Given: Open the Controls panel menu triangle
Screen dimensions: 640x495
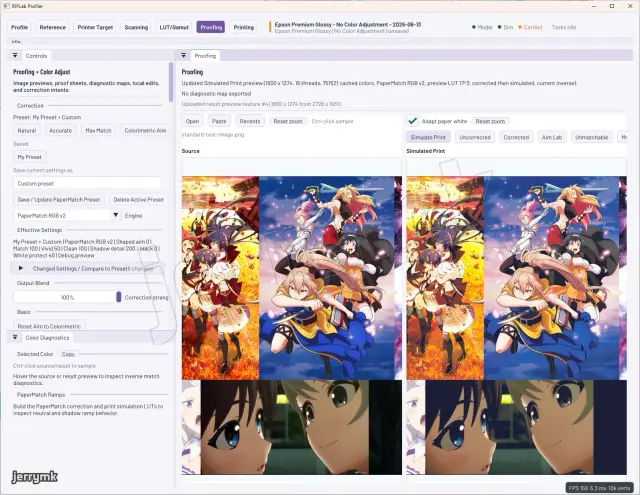Looking at the screenshot, I should tap(15, 55).
